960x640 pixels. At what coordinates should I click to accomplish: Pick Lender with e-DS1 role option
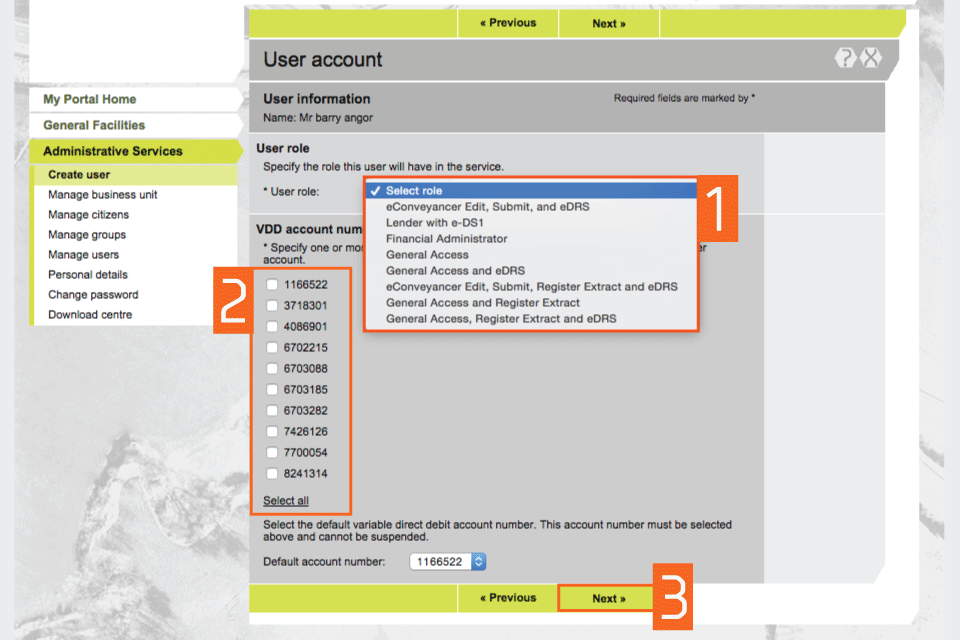pos(434,223)
